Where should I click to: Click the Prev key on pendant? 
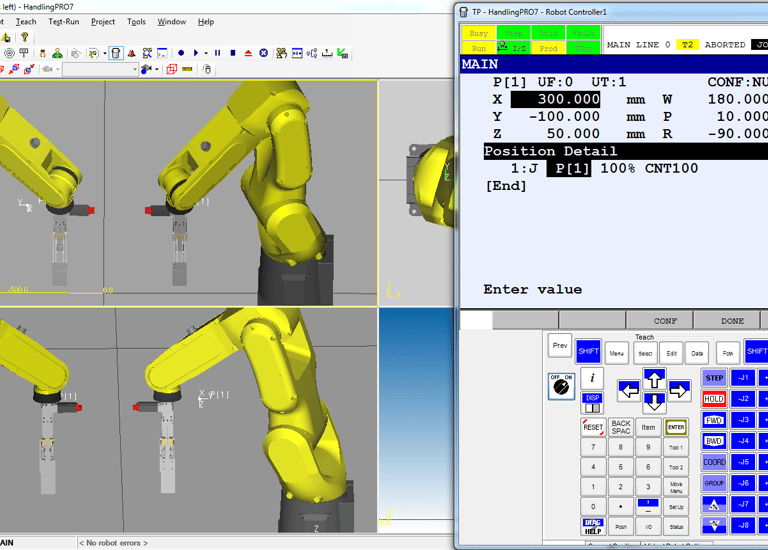(560, 346)
